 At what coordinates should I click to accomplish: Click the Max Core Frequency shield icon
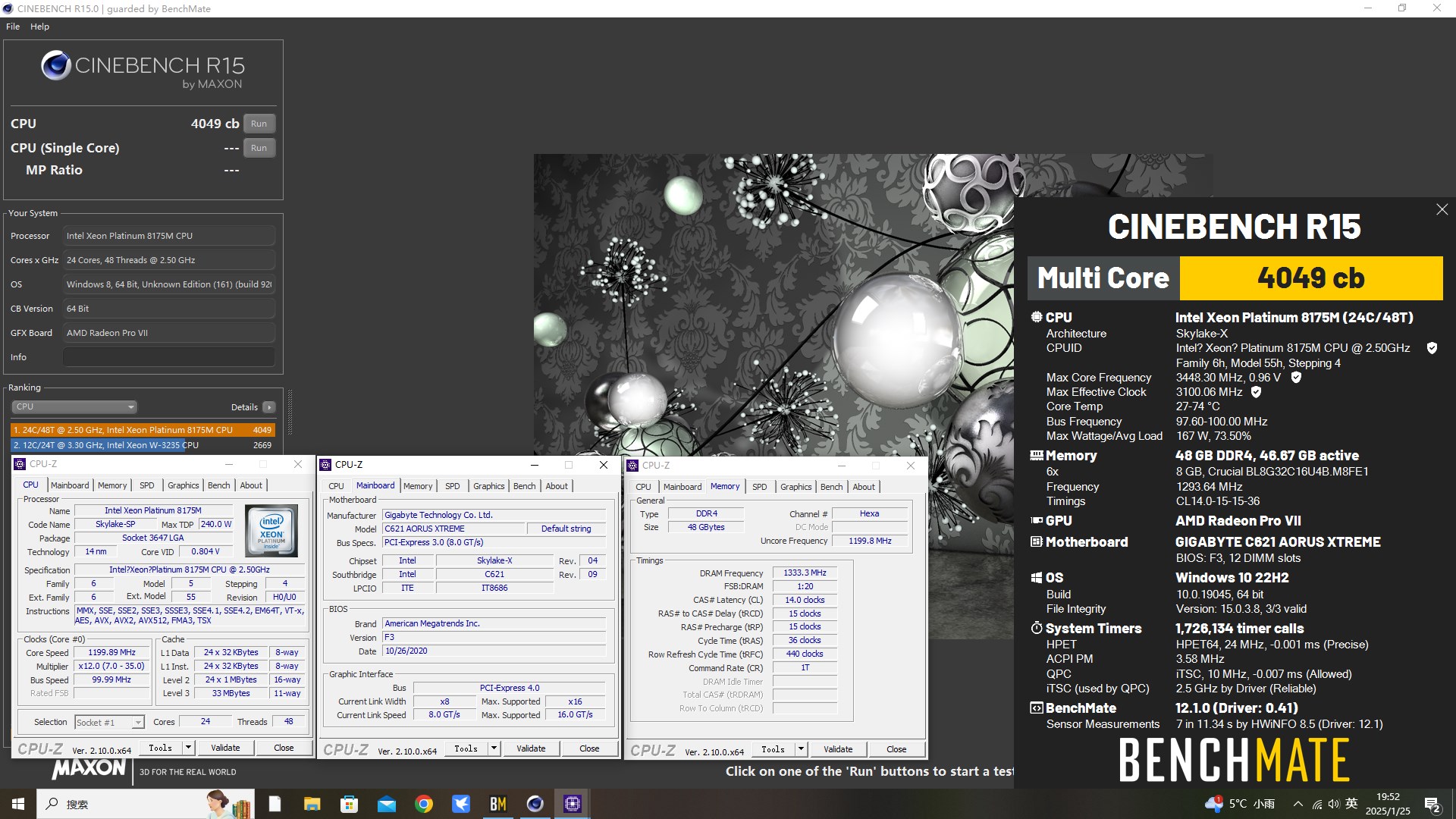[x=1296, y=377]
